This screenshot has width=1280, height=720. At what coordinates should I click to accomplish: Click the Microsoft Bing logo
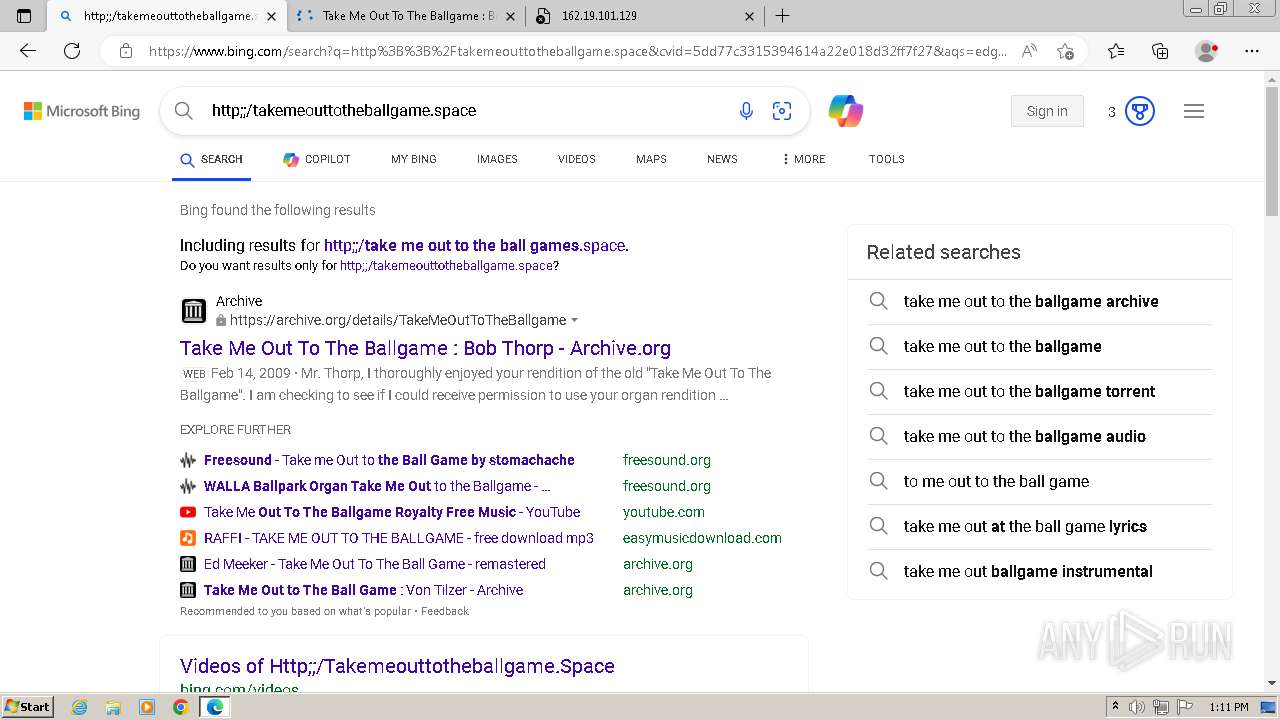82,111
